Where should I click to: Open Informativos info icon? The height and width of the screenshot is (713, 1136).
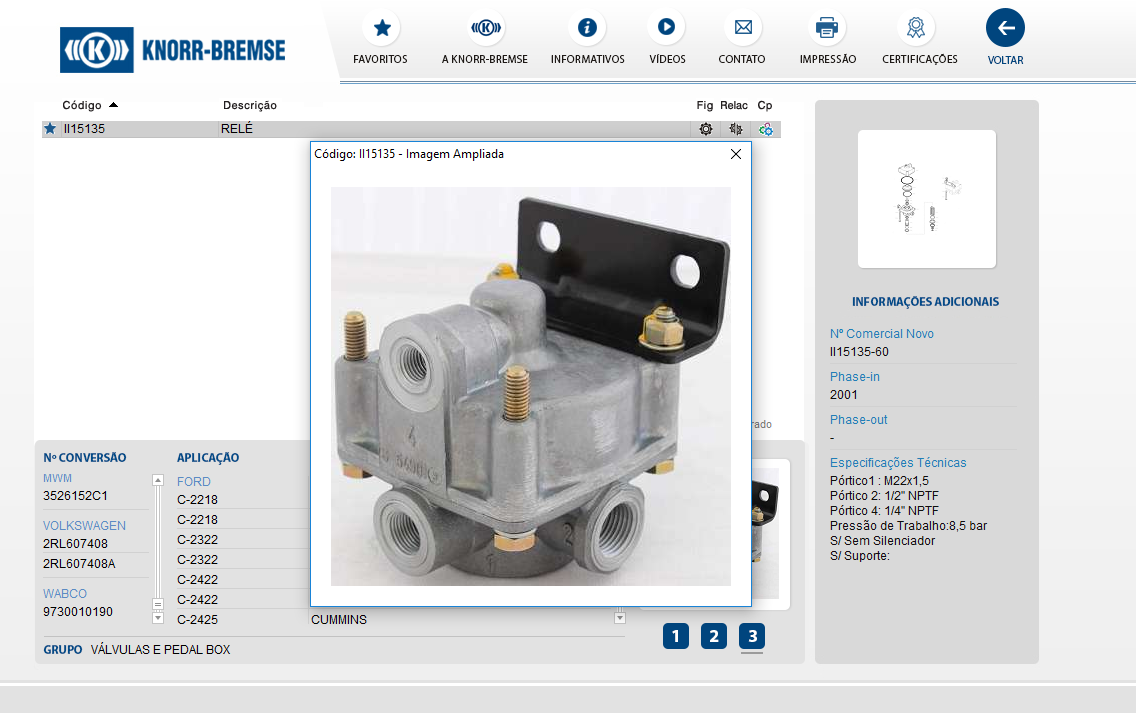(587, 28)
